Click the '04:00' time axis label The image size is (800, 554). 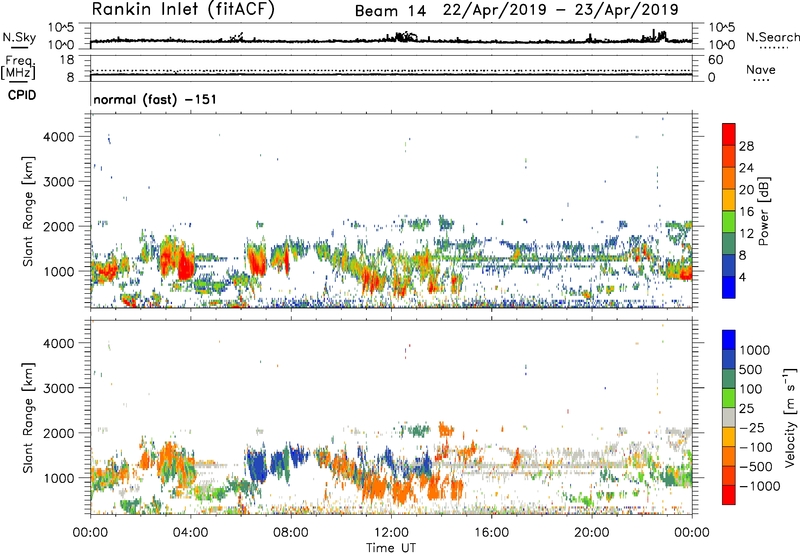(x=190, y=533)
